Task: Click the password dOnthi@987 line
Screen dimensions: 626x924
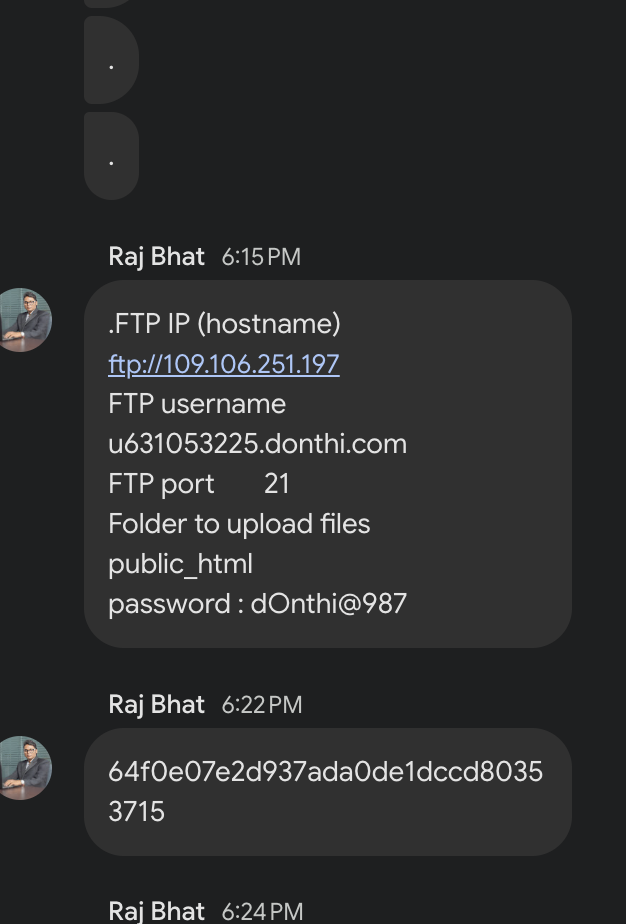Action: tap(257, 604)
